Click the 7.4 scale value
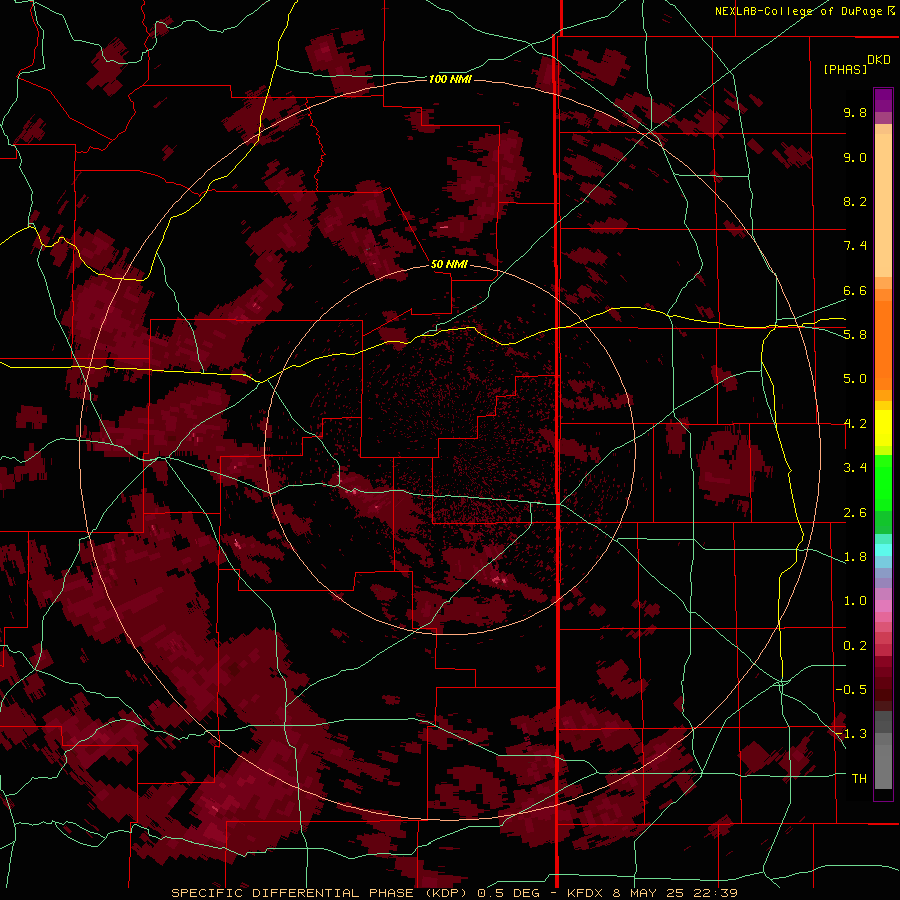This screenshot has height=900, width=900. tap(855, 246)
